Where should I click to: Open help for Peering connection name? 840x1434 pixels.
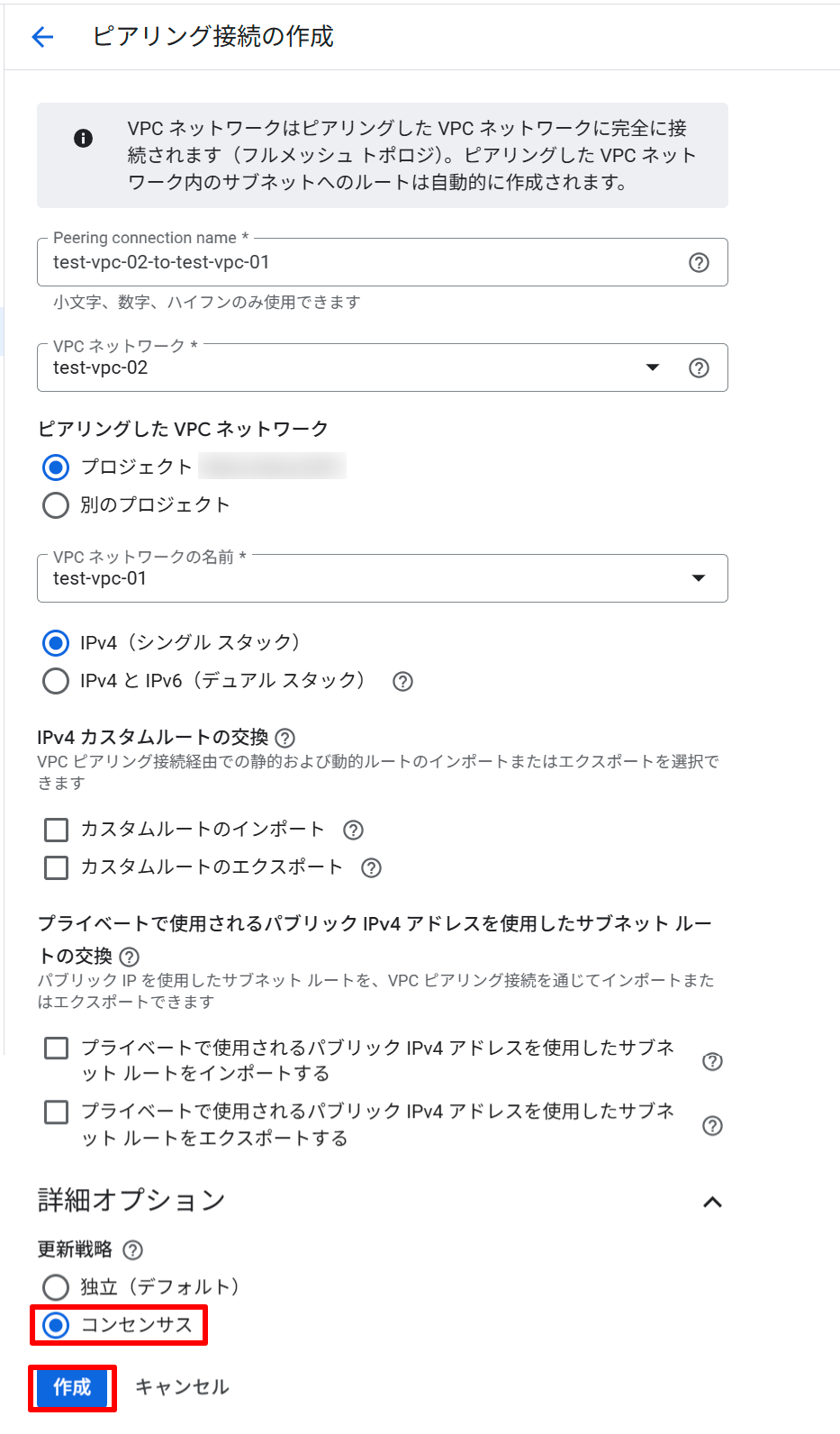(x=700, y=262)
